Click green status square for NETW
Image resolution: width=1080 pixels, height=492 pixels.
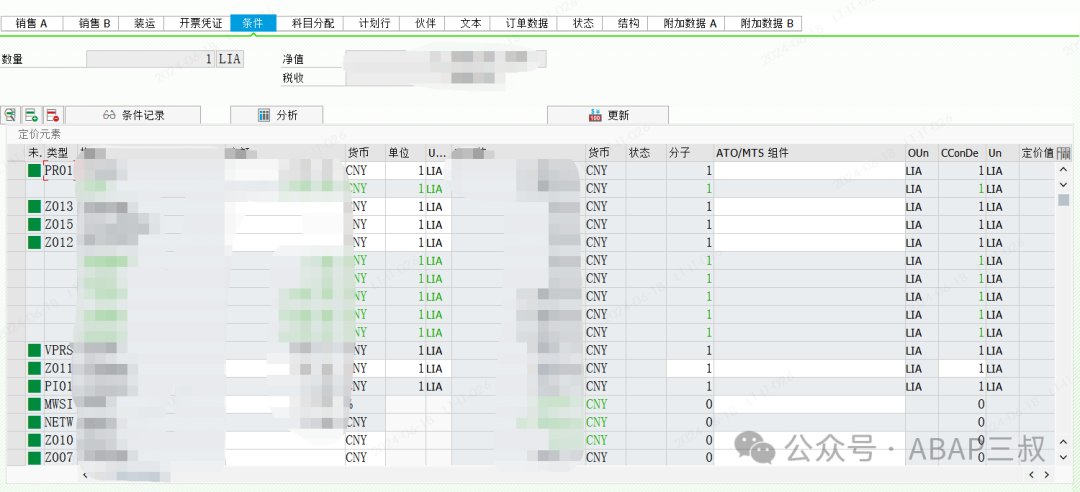pyautogui.click(x=34, y=422)
